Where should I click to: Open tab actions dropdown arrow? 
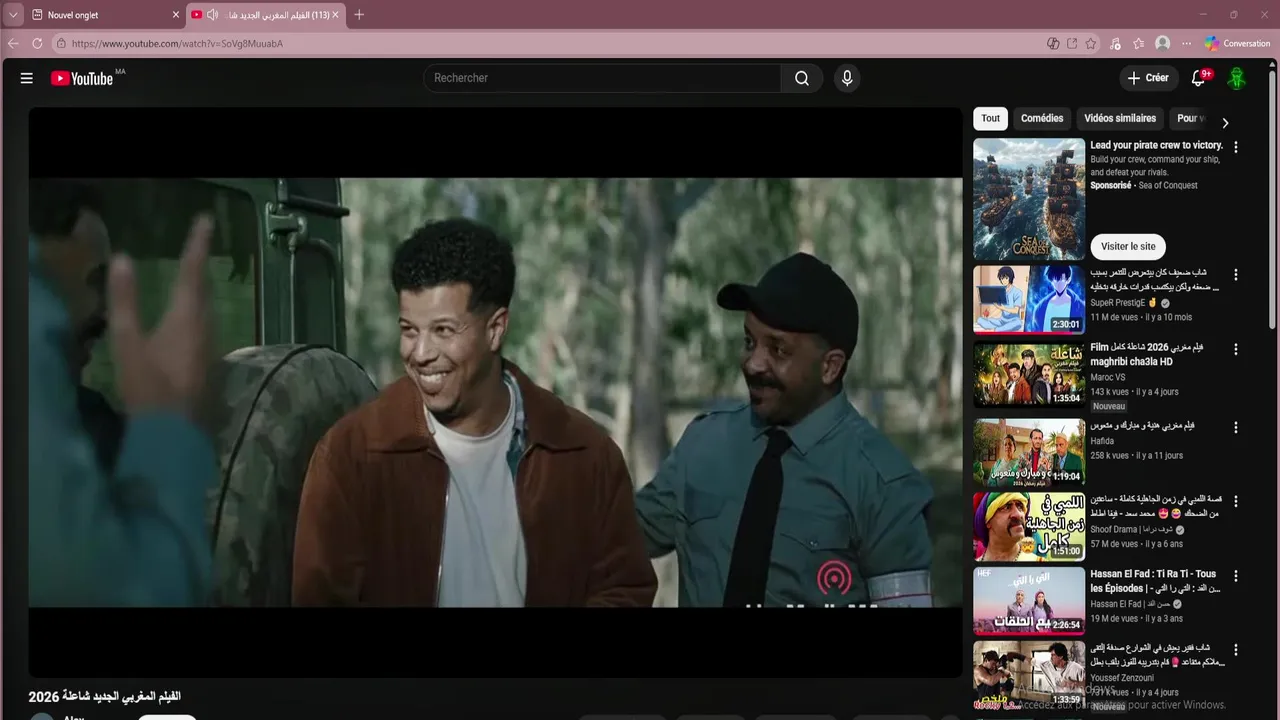13,15
